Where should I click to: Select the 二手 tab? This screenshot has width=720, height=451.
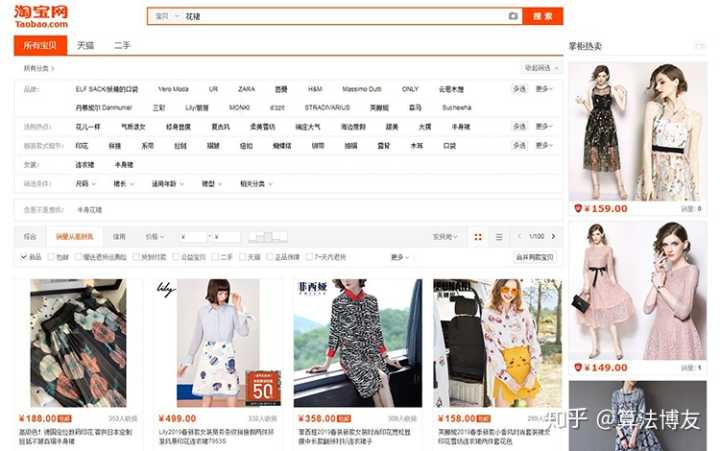point(122,45)
